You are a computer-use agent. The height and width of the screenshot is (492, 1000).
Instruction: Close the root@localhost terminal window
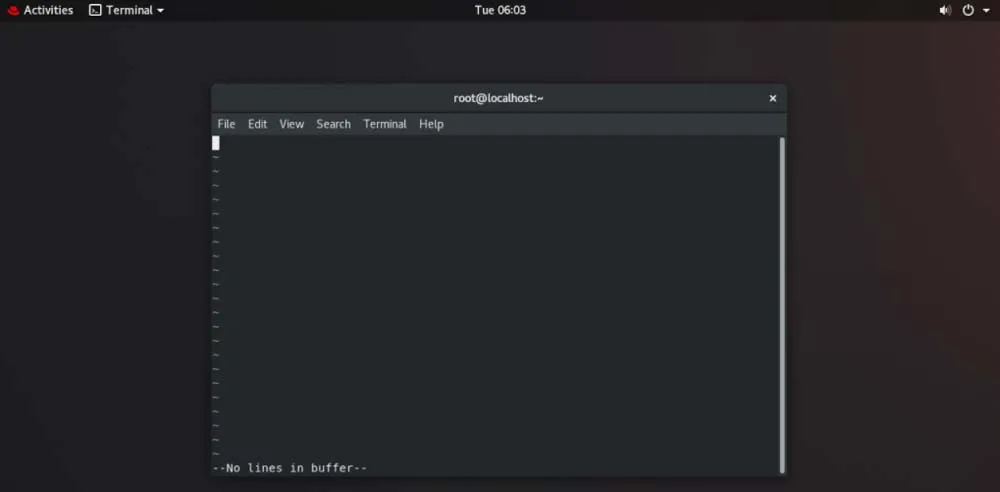773,98
